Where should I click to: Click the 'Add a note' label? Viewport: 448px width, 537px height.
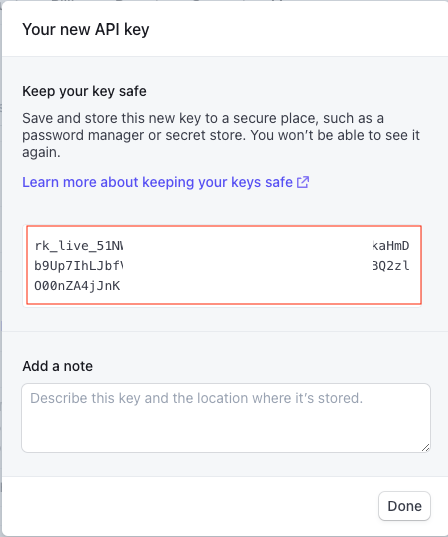click(58, 366)
